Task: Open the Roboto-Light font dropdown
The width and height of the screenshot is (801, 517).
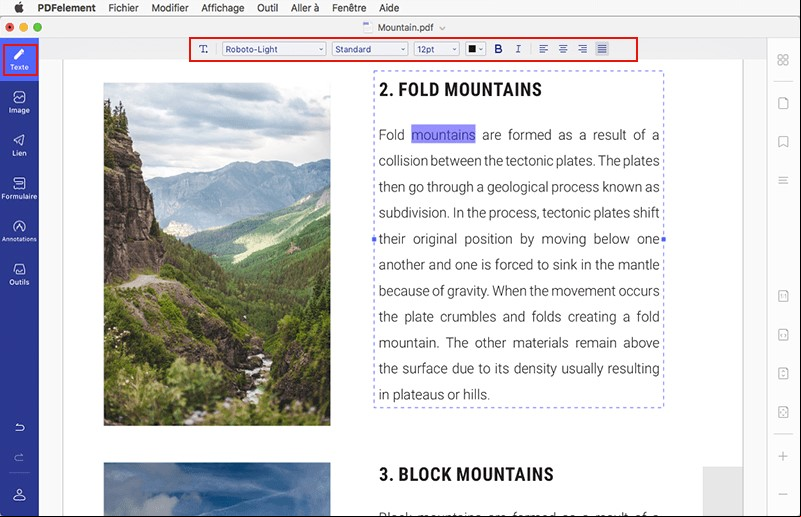Action: pos(274,49)
